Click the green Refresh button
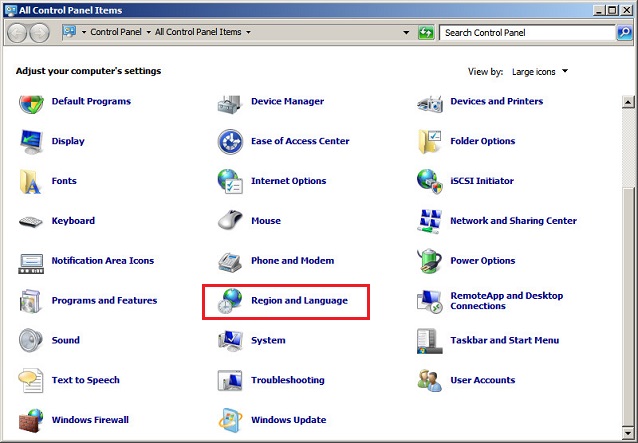The width and height of the screenshot is (638, 443). (x=426, y=33)
